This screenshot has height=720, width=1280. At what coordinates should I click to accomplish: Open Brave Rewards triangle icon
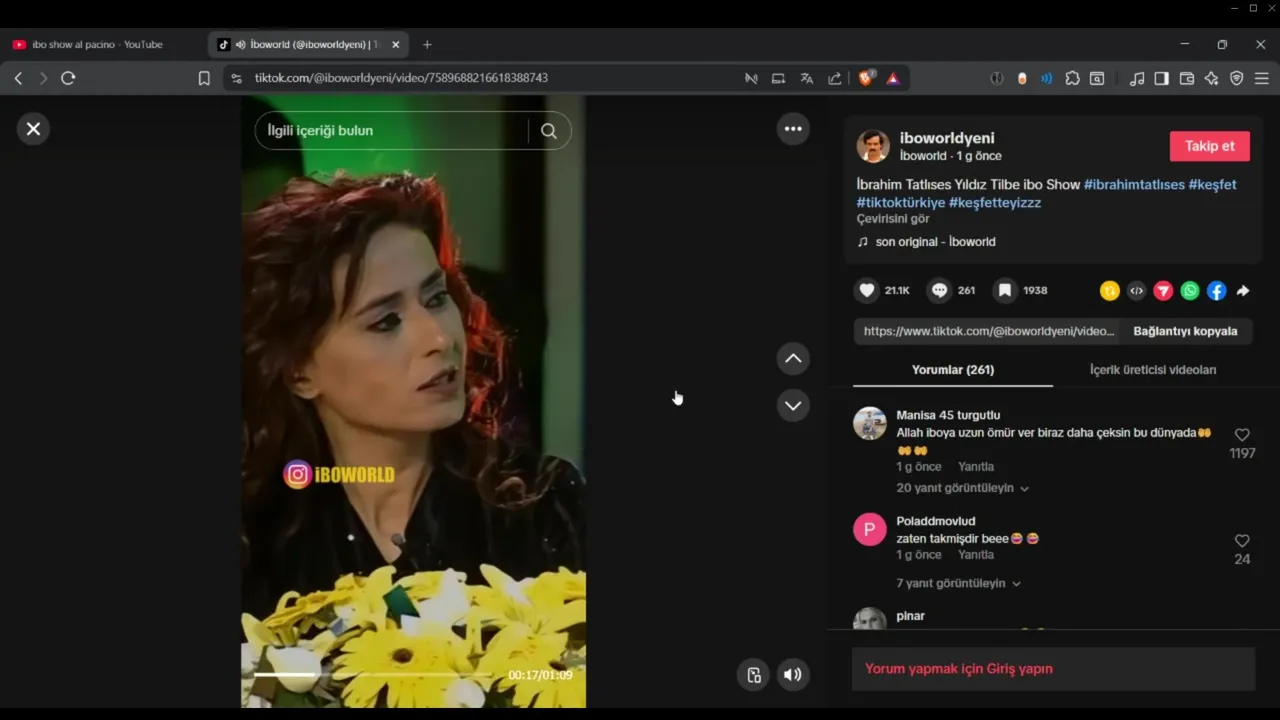[x=893, y=78]
